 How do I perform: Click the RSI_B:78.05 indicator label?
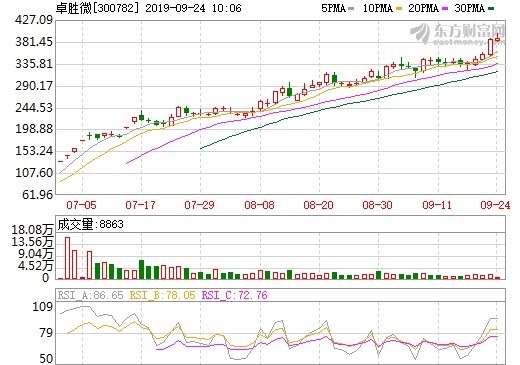click(x=162, y=295)
